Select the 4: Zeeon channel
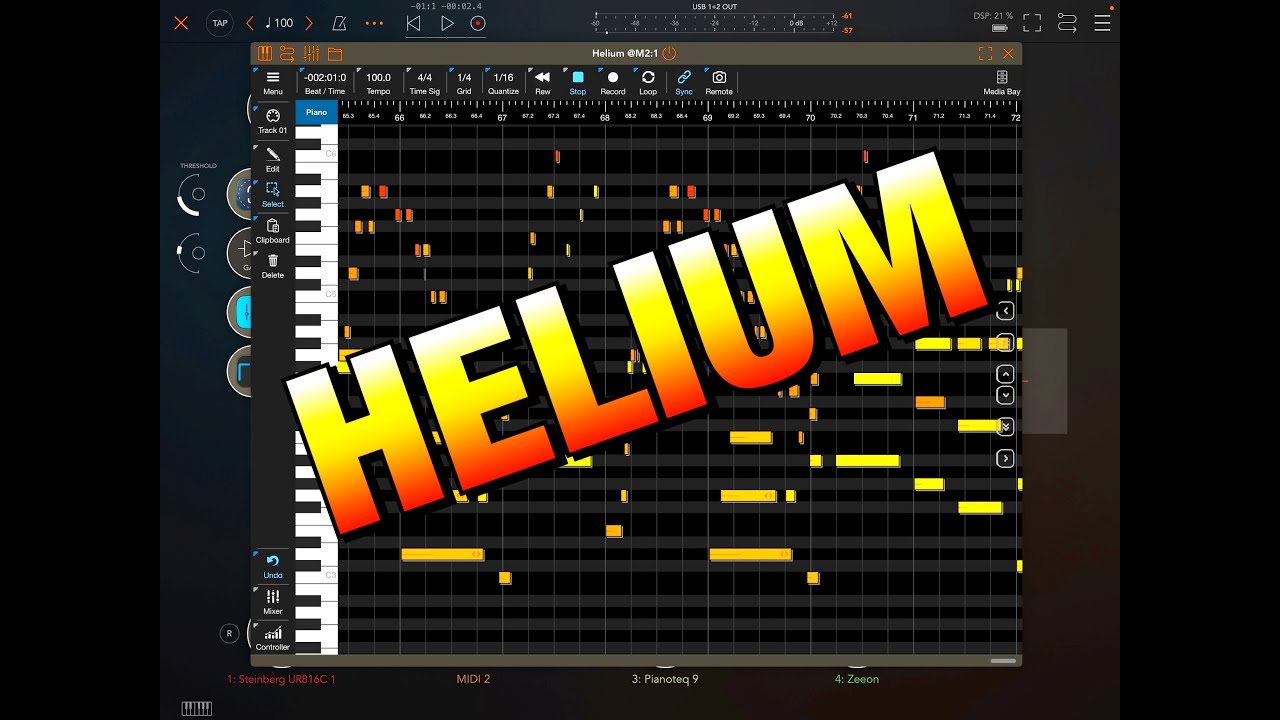The width and height of the screenshot is (1280, 720). 857,679
